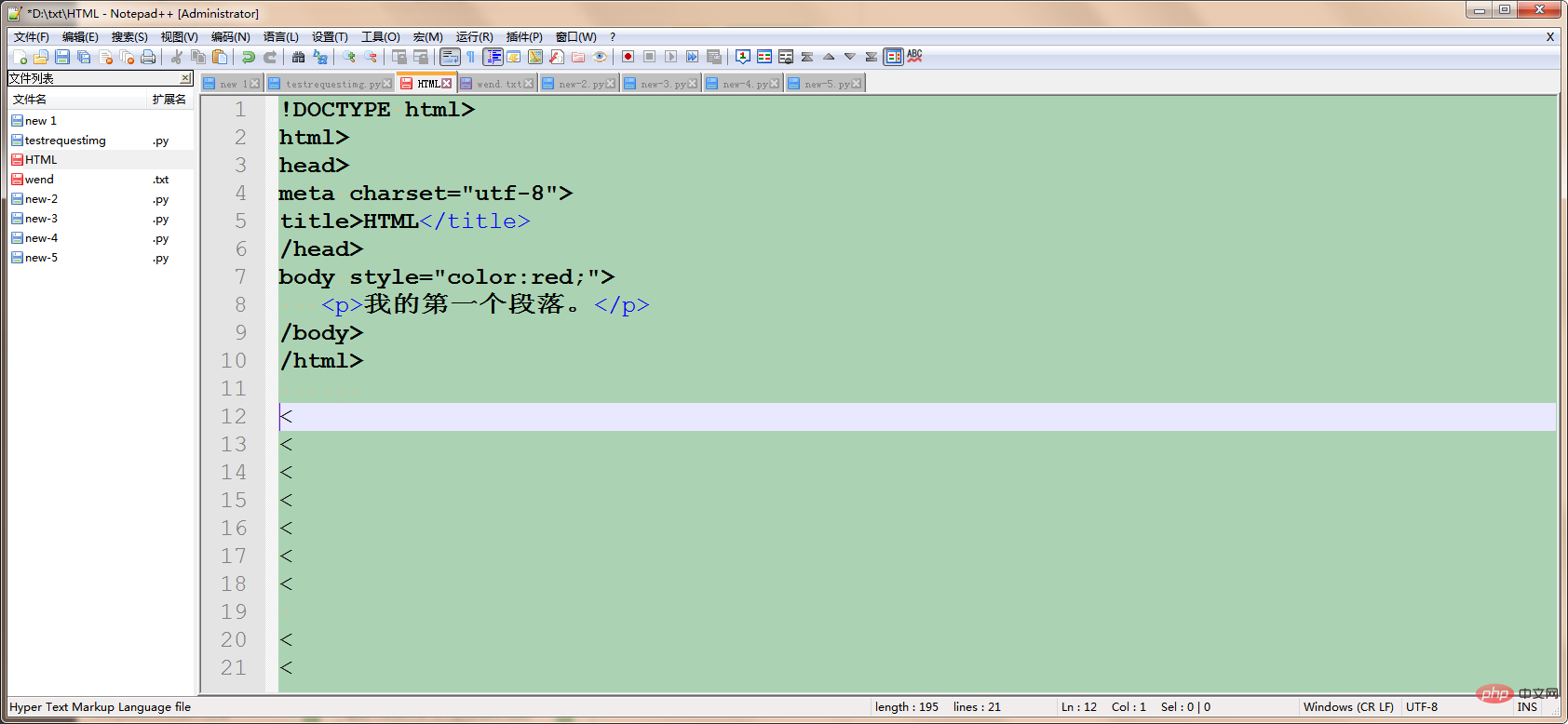The image size is (1568, 724).
Task: Open the Function List panel icon
Action: coord(557,57)
